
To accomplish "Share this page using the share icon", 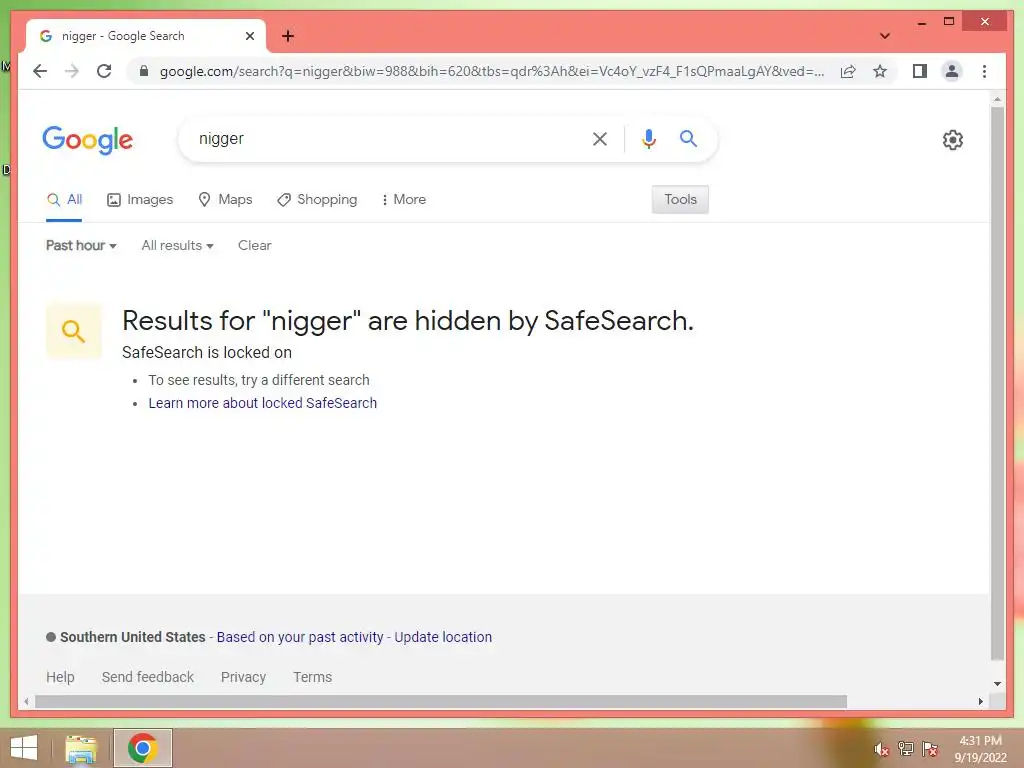I will pos(848,71).
